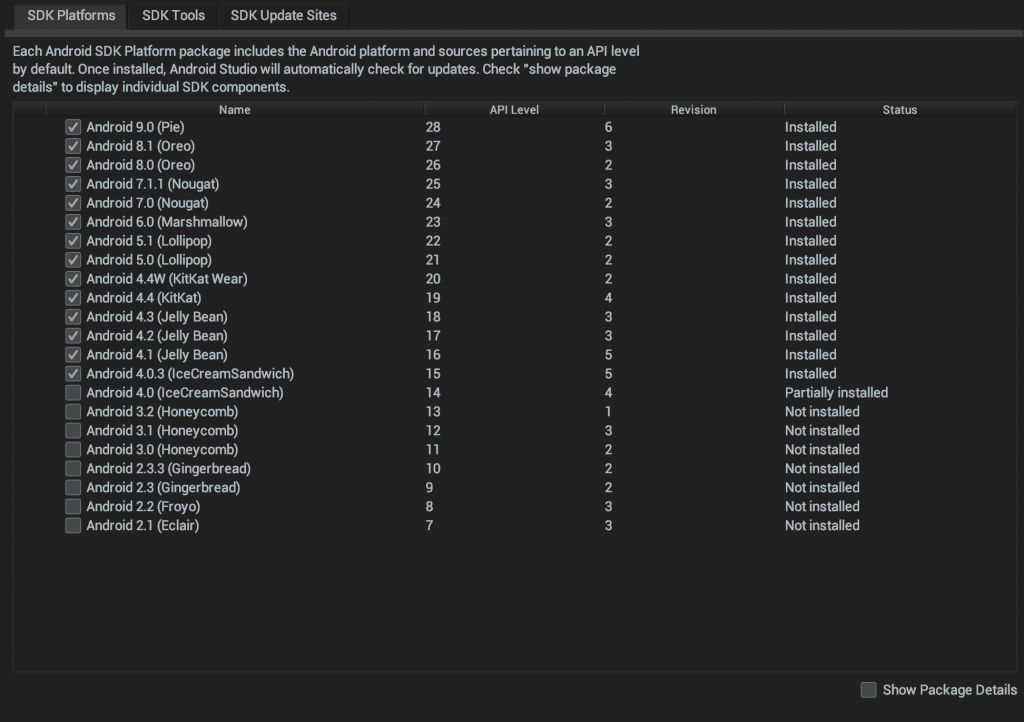This screenshot has height=722, width=1024.
Task: Select 'Android 3.2 (Honeycomb)' name text
Action: (x=162, y=411)
